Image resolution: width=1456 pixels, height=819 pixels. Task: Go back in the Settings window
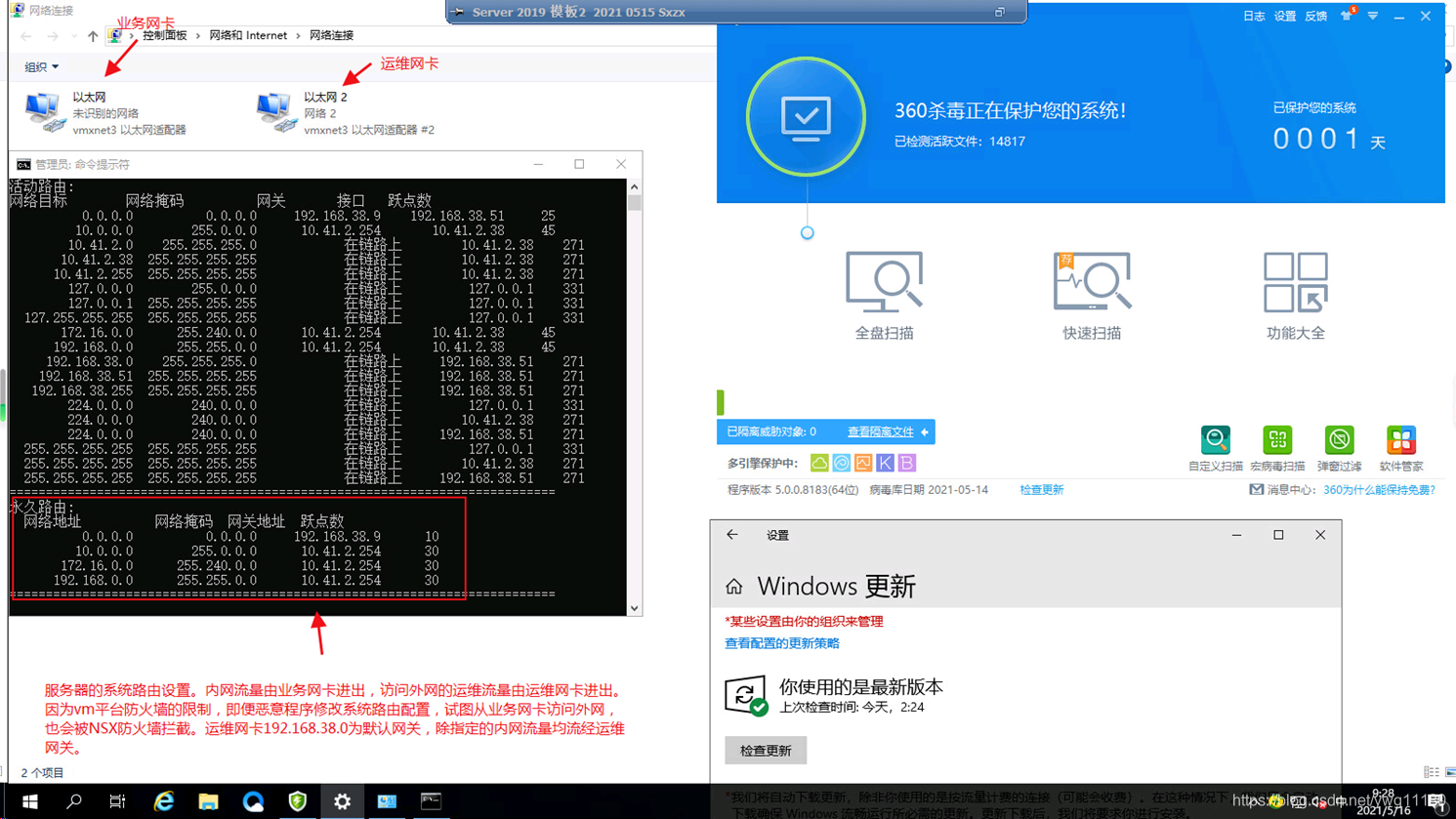point(732,535)
